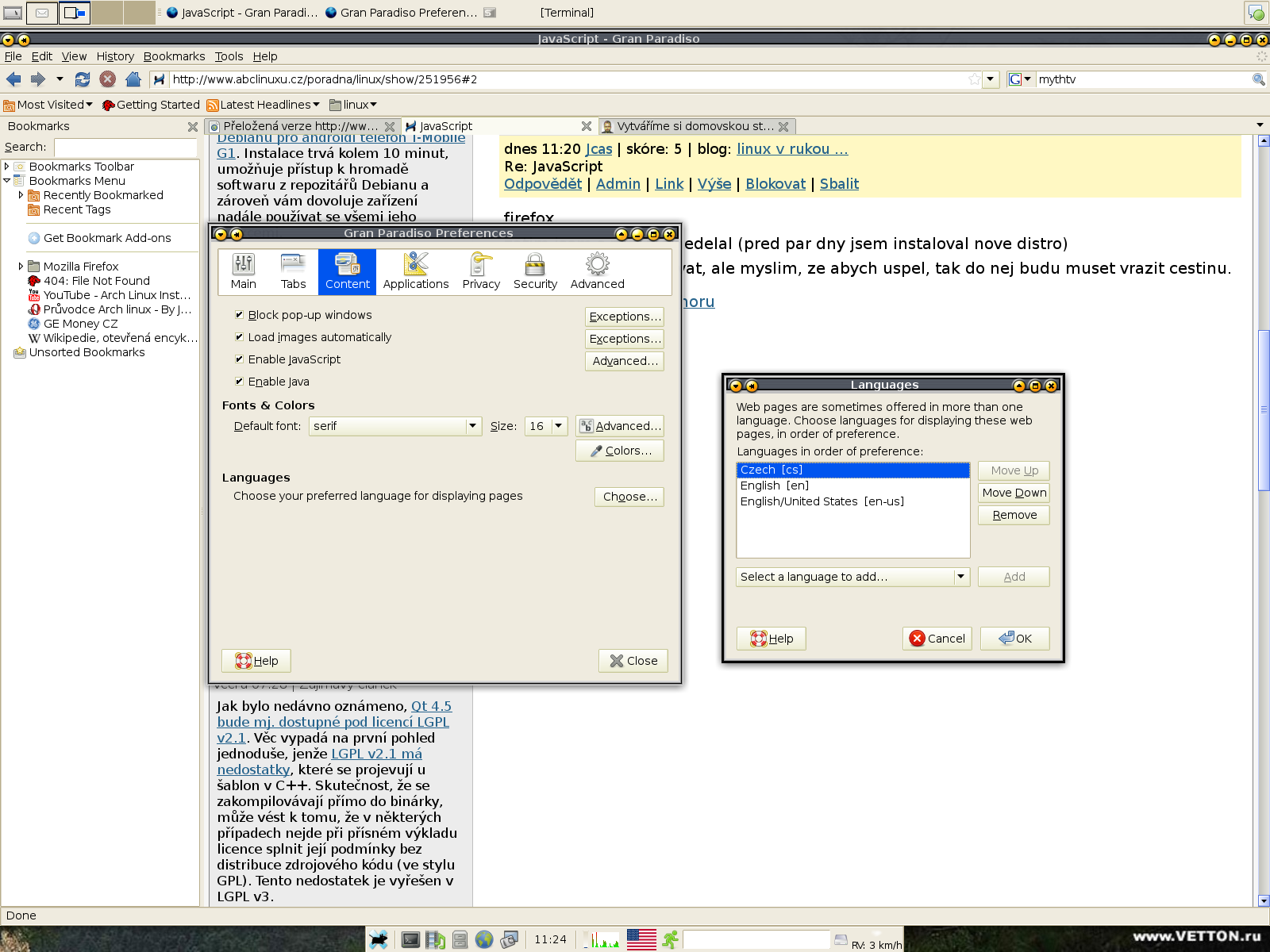
Task: Open the Bookmarks menu
Action: pyautogui.click(x=174, y=56)
